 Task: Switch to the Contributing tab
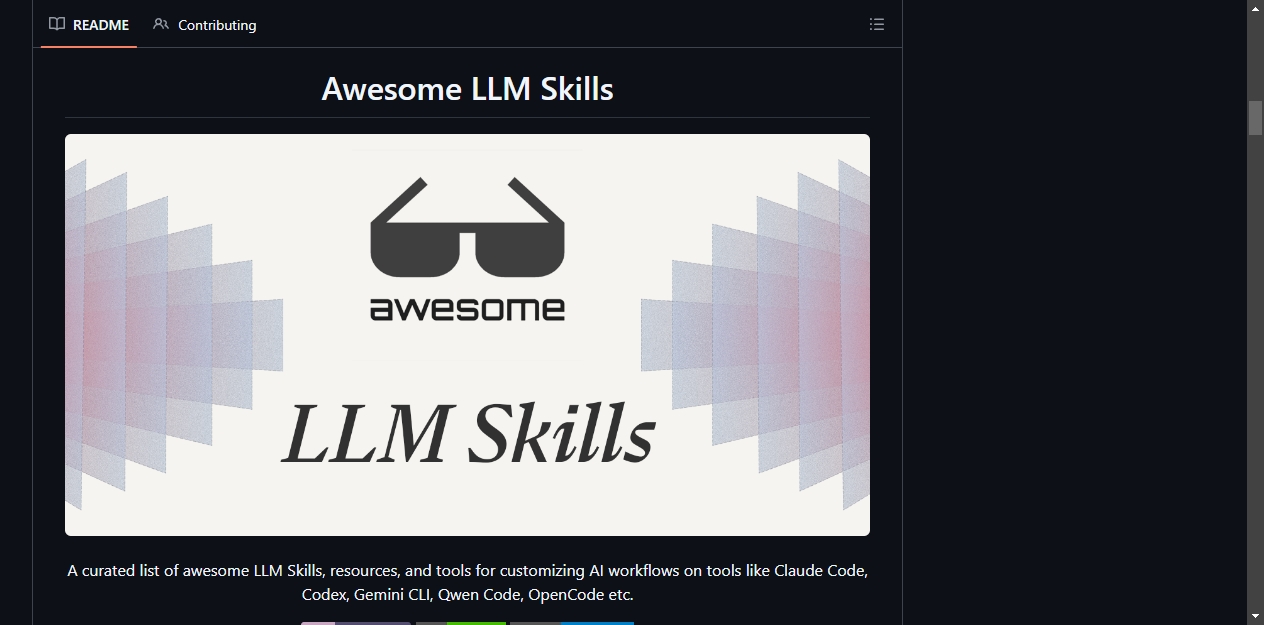pos(205,25)
